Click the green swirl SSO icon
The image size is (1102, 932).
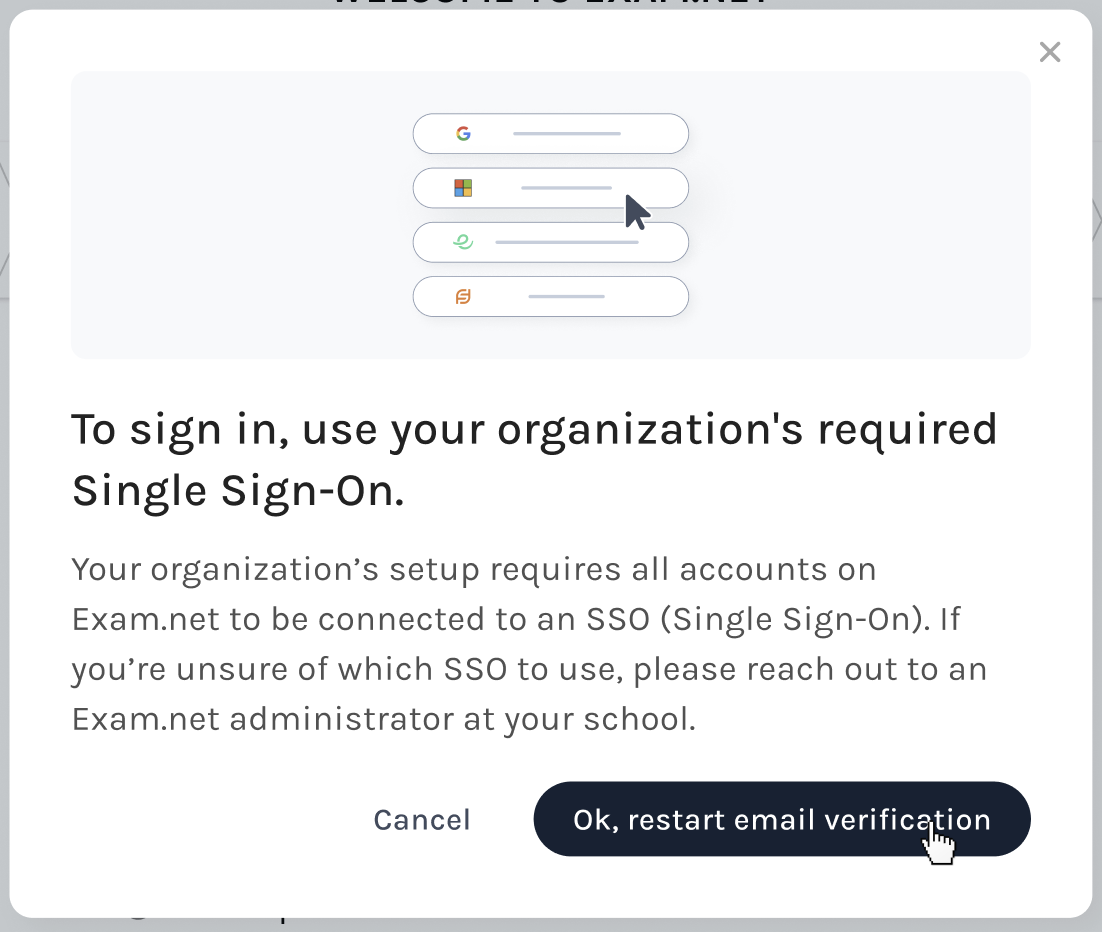[463, 242]
